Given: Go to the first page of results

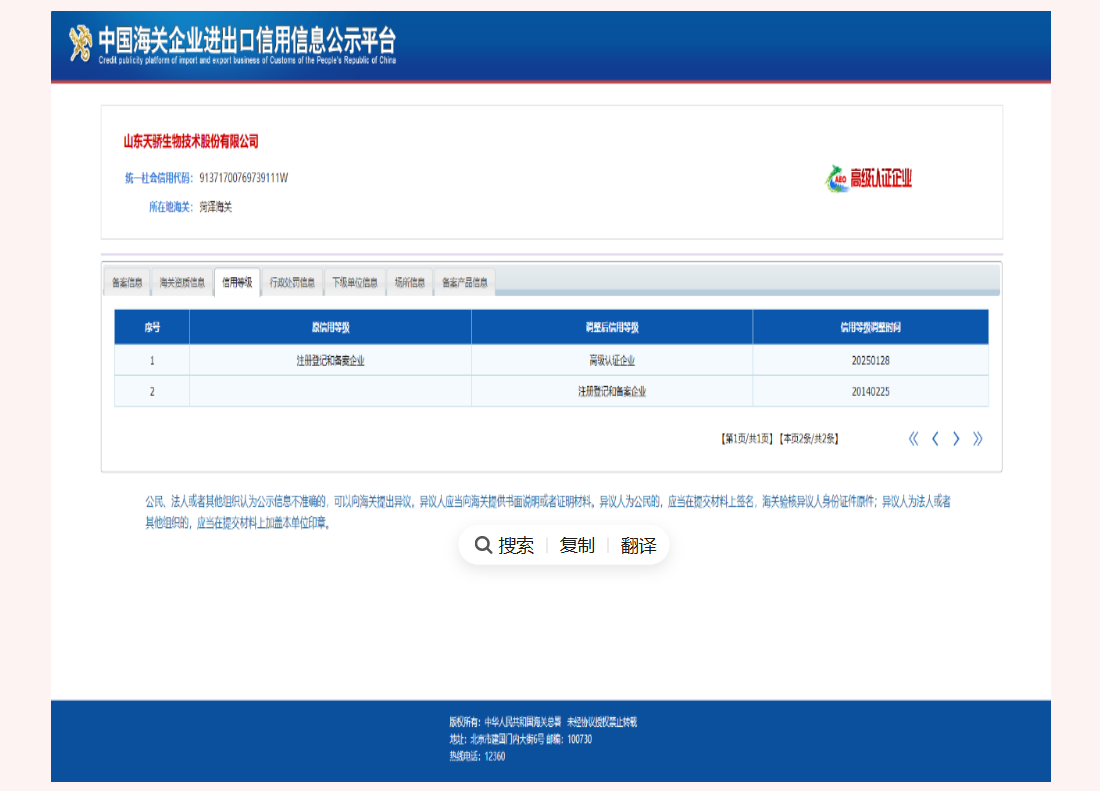Looking at the screenshot, I should (x=913, y=438).
